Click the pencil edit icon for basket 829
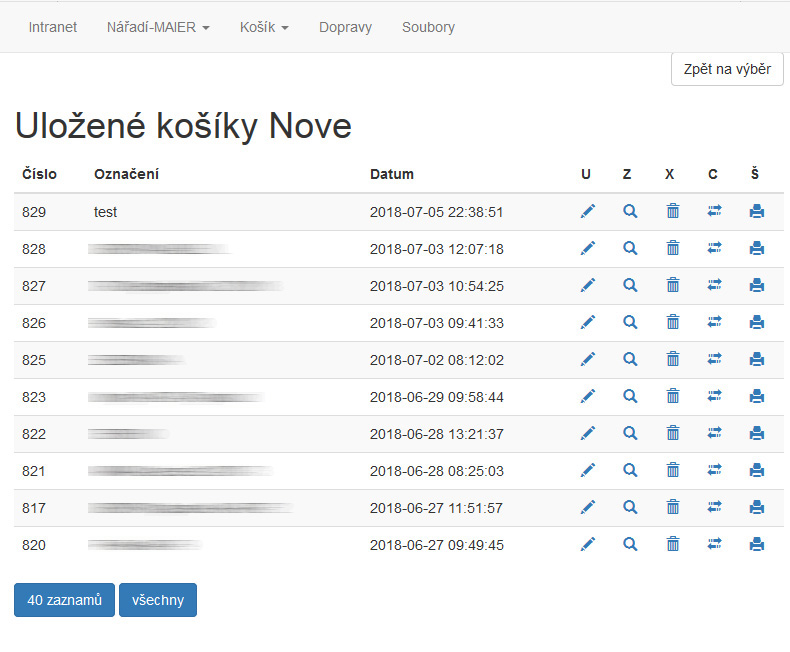Viewport: 790px width, 652px height. tap(587, 212)
